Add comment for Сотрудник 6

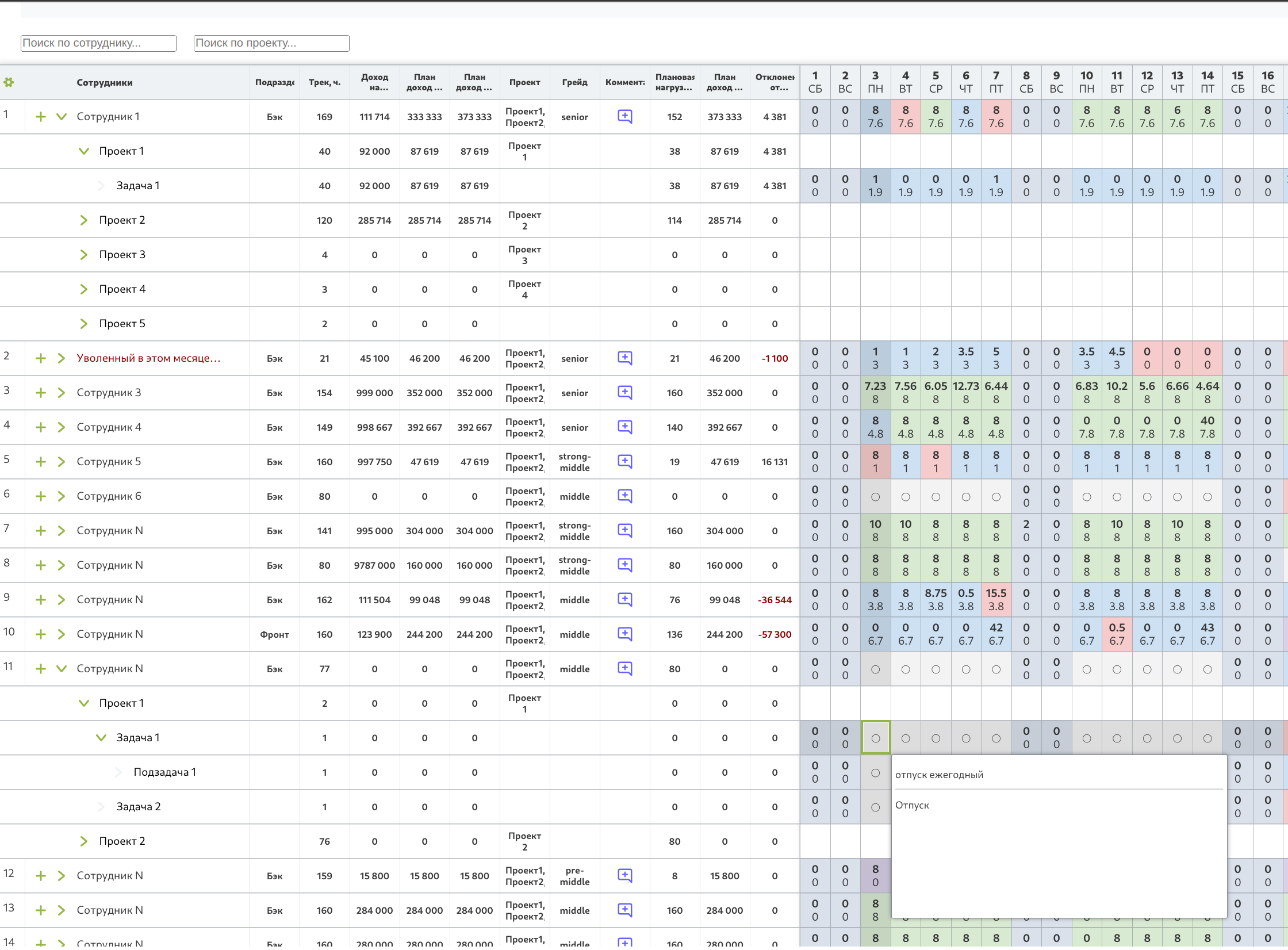625,496
